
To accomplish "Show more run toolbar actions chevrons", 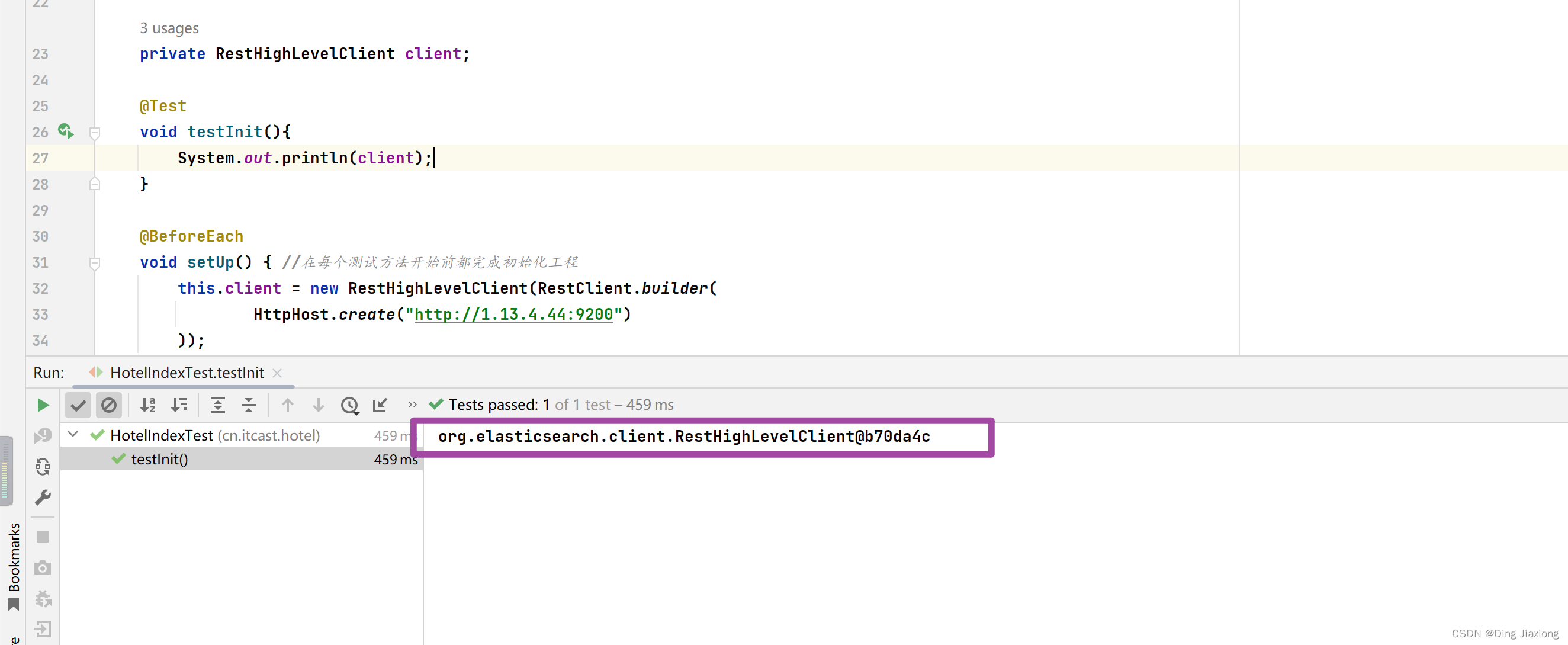I will pos(413,405).
